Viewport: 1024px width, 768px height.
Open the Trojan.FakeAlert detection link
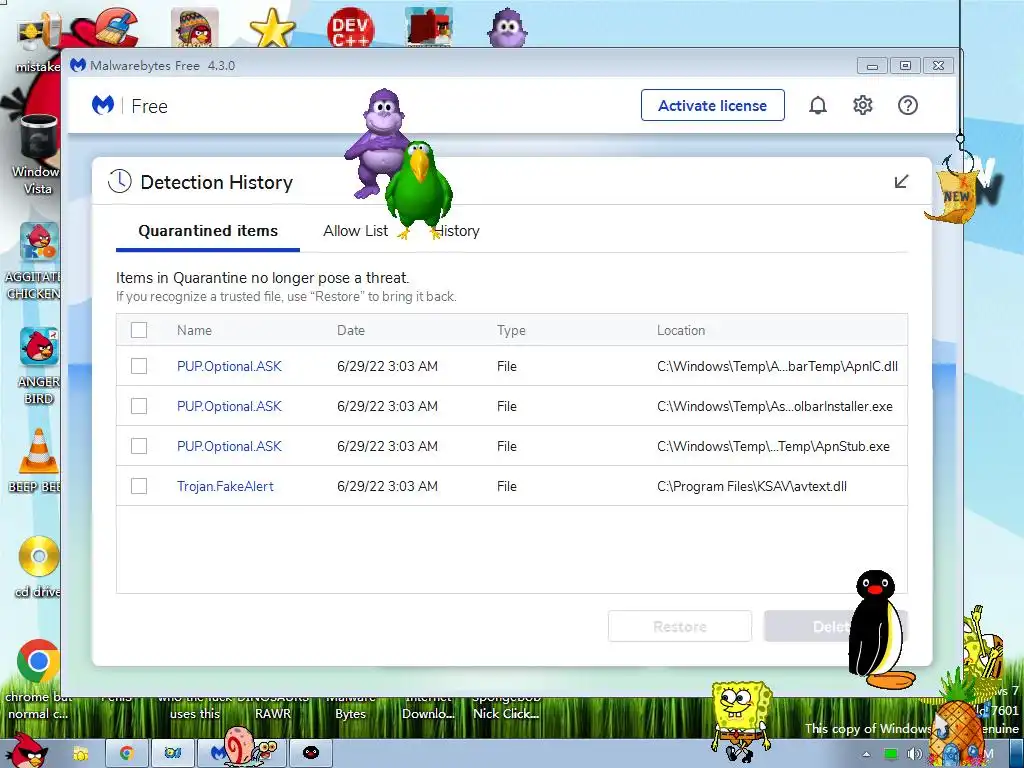[x=225, y=486]
